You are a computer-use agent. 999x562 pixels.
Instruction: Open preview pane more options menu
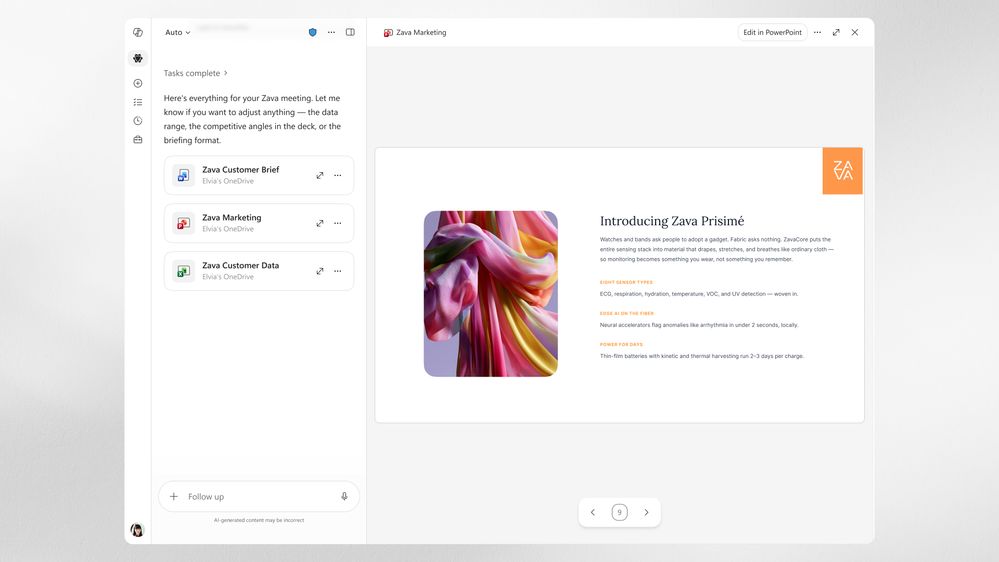(817, 32)
